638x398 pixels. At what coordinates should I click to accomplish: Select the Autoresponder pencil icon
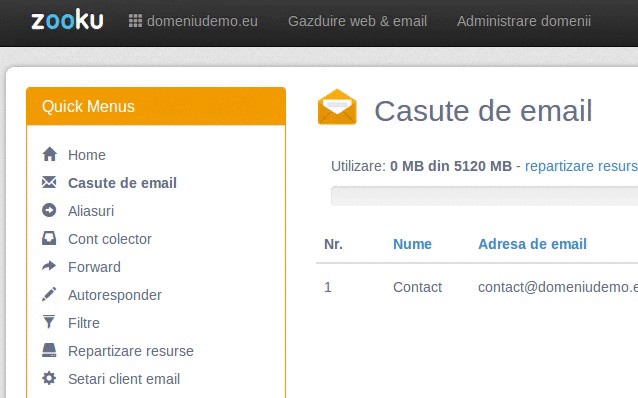point(49,294)
